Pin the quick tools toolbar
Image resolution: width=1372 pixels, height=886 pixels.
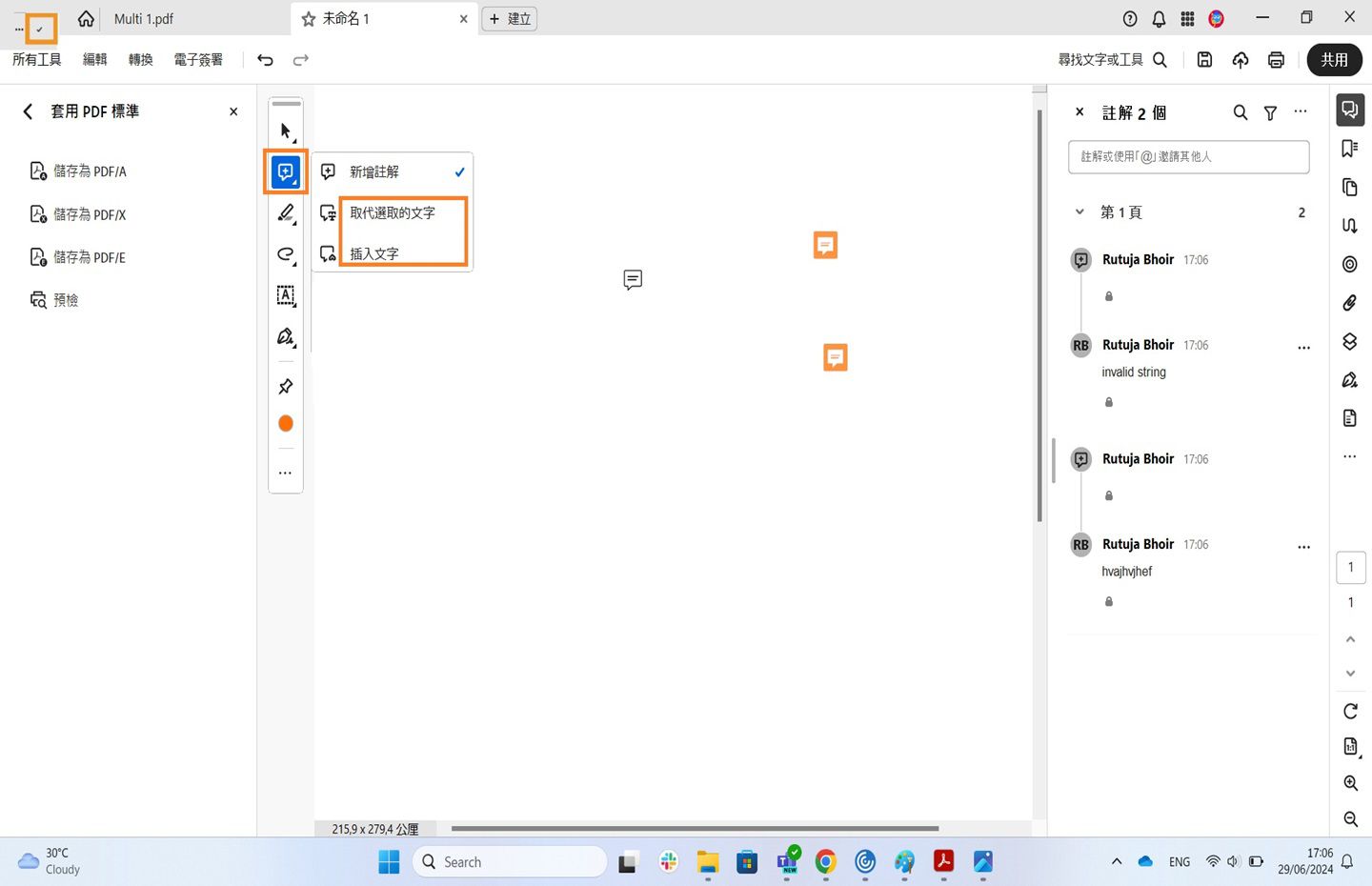[286, 386]
